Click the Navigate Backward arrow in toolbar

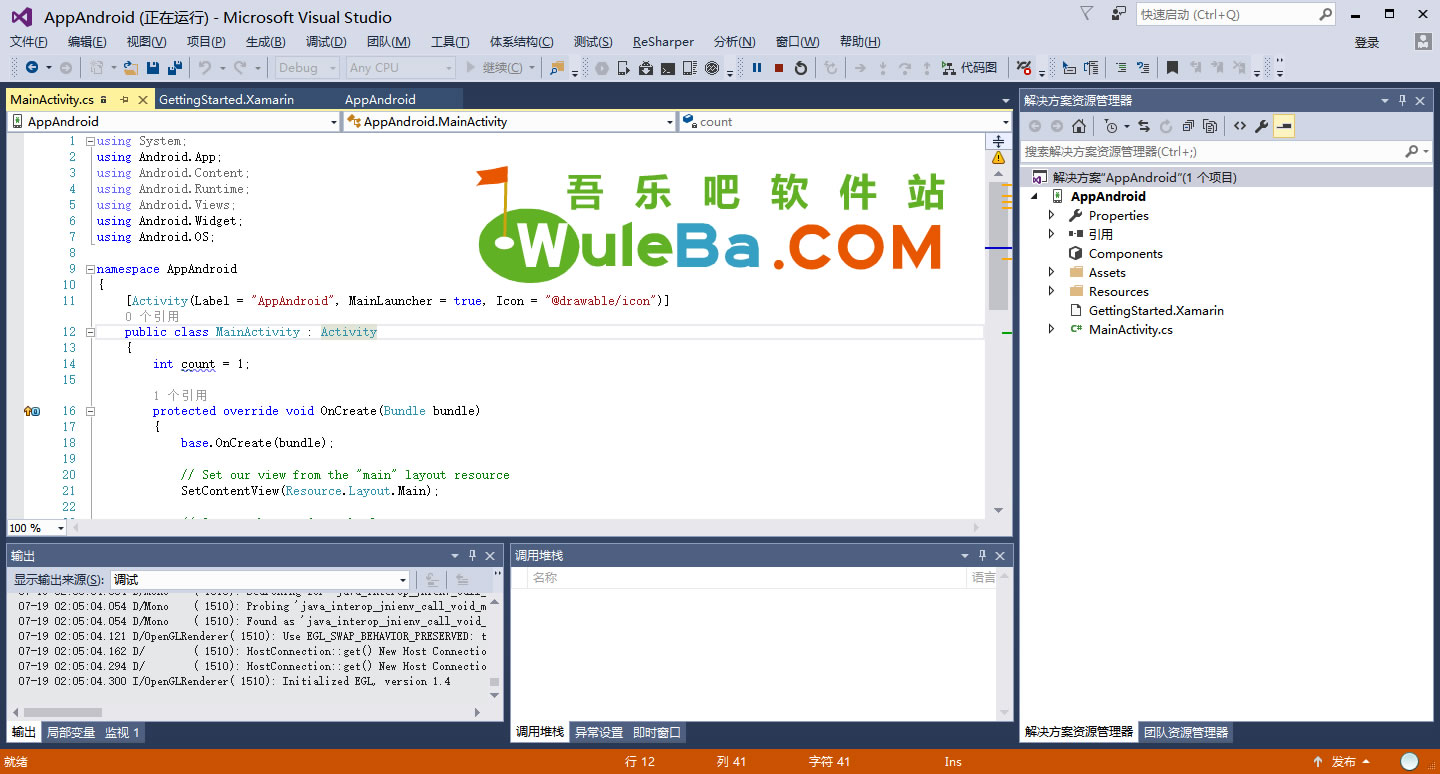coord(32,68)
